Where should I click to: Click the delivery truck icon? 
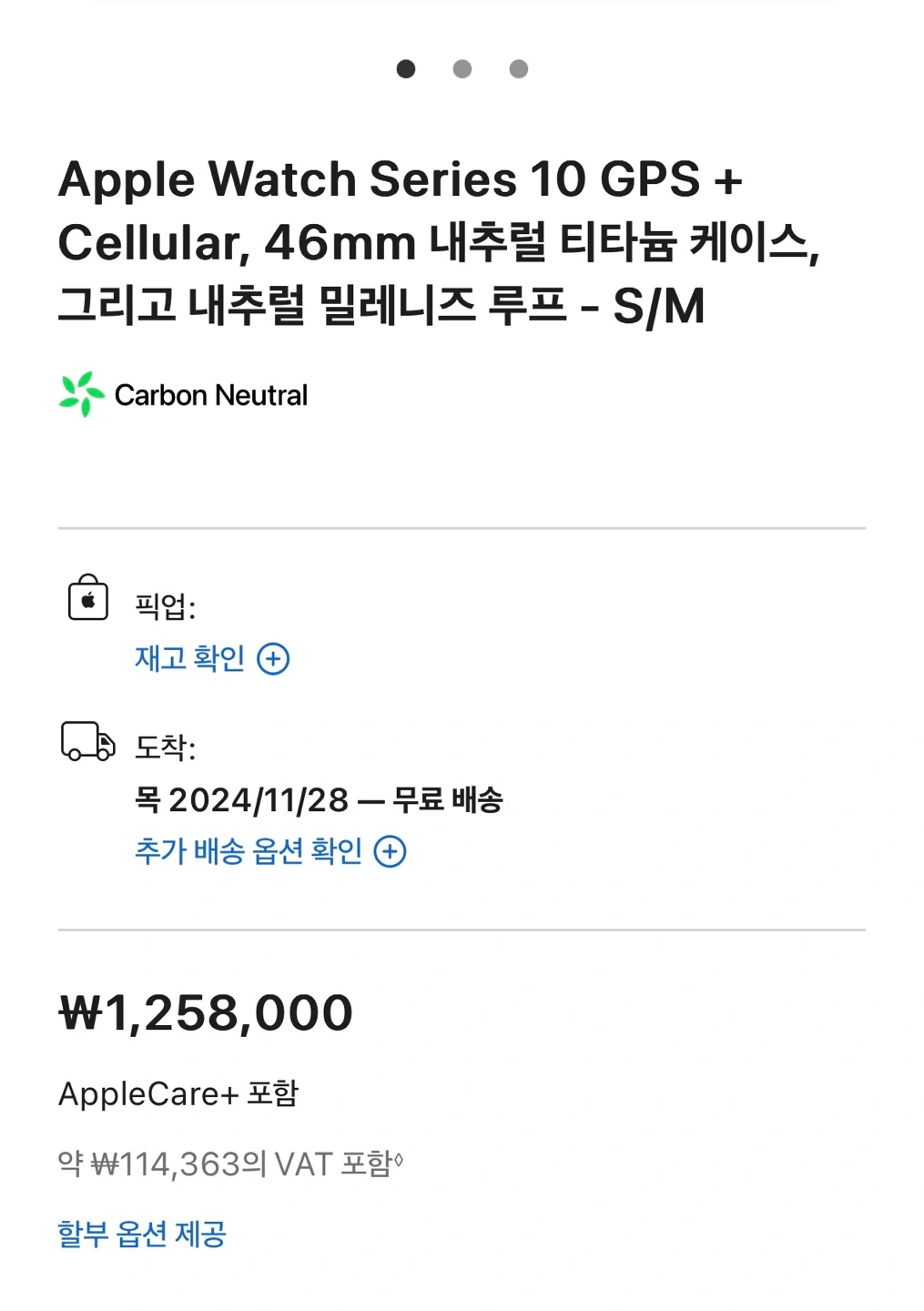coord(88,741)
